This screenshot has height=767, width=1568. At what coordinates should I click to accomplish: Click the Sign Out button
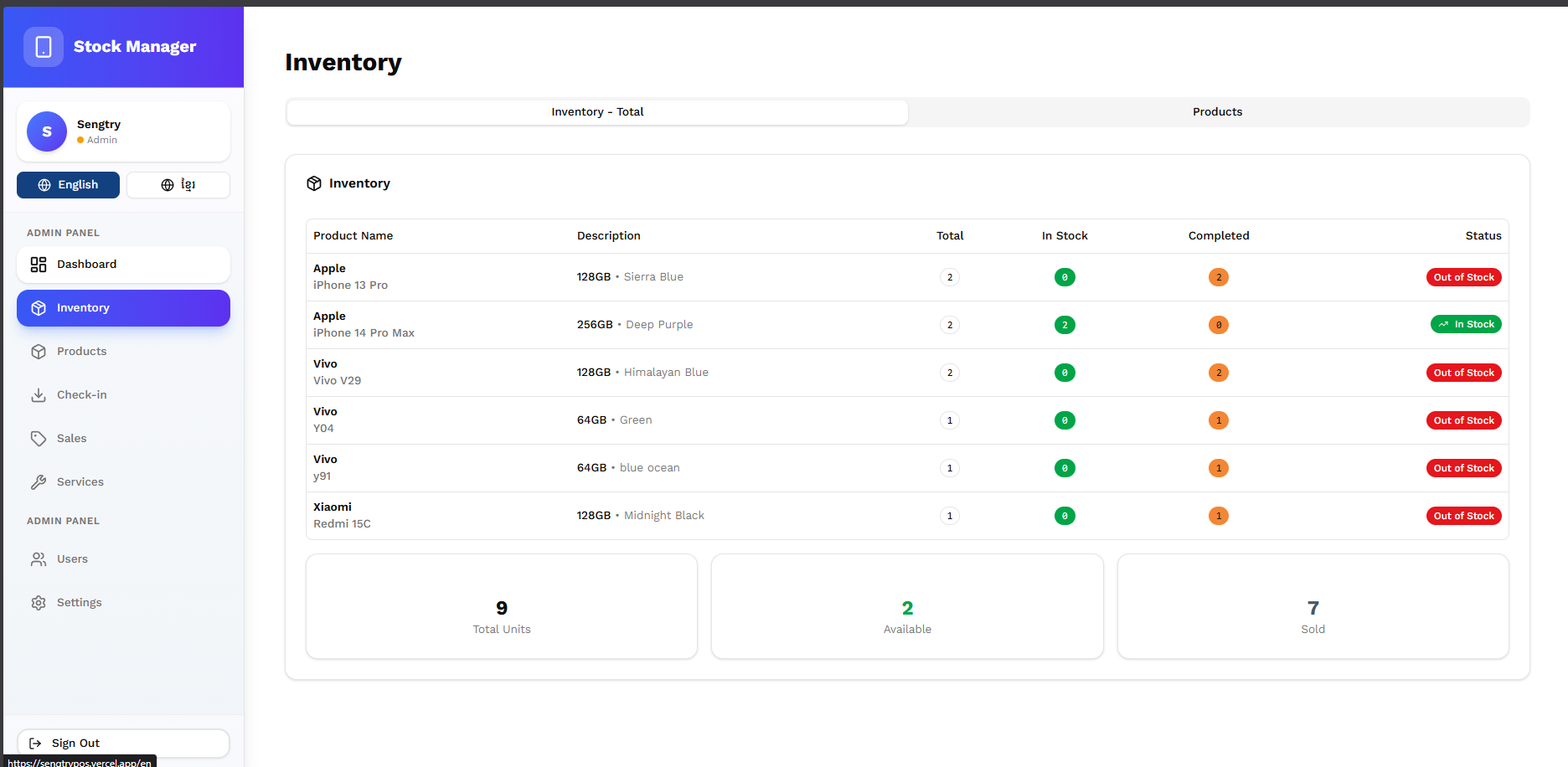click(123, 744)
